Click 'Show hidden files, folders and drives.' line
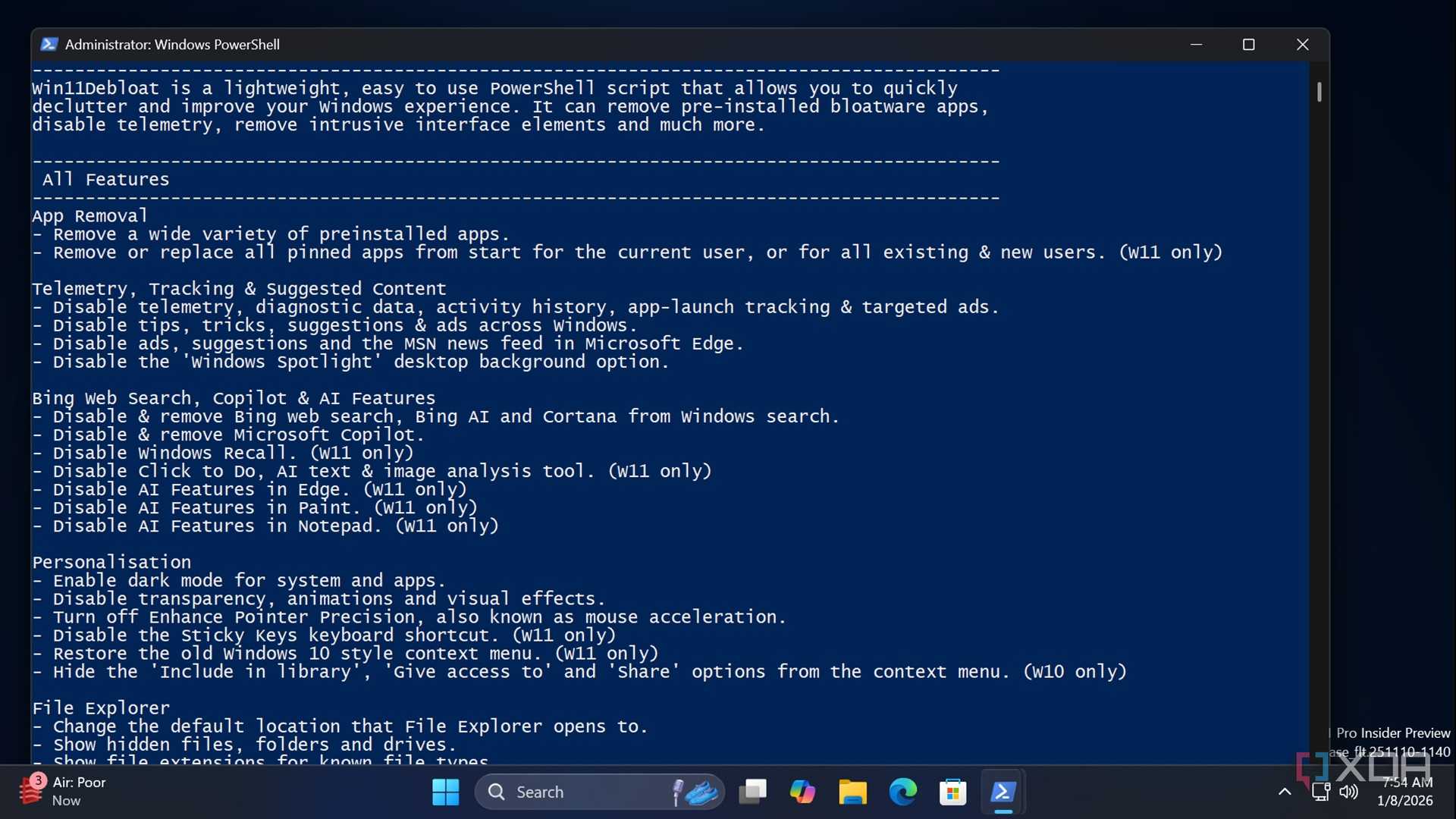Viewport: 1456px width, 819px height. click(x=244, y=744)
